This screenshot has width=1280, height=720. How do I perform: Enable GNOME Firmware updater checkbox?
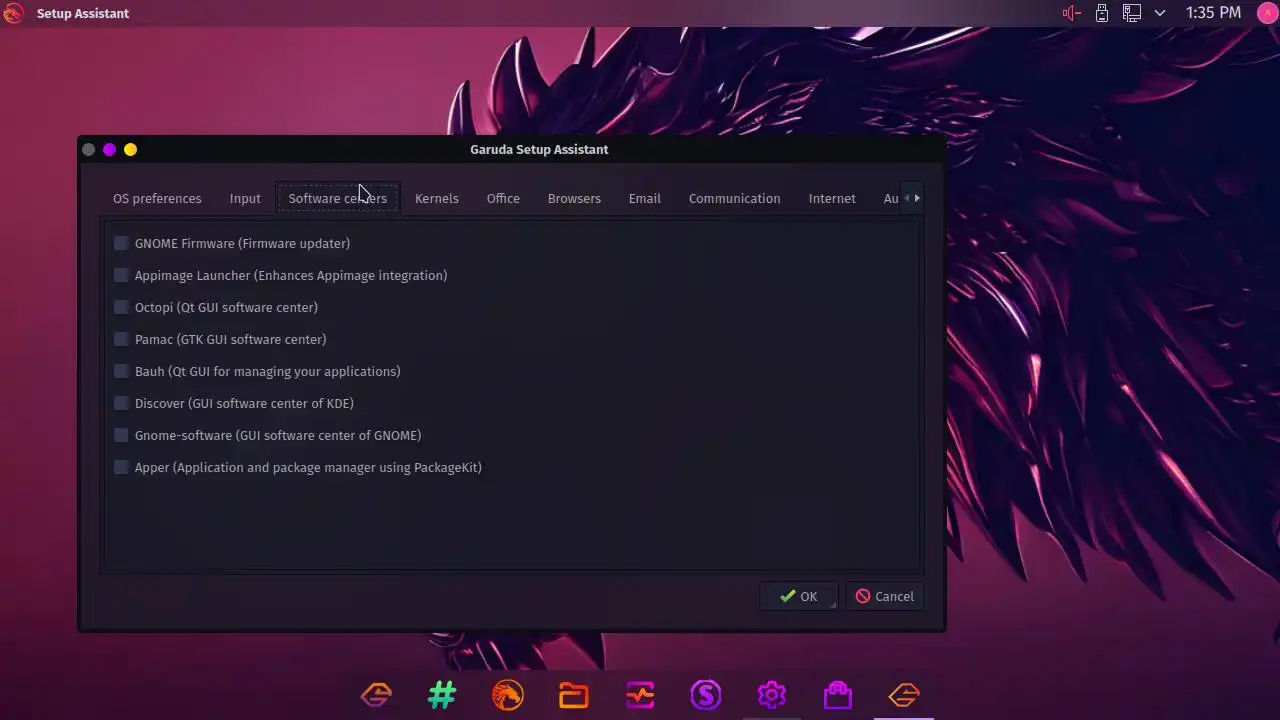[x=121, y=243]
